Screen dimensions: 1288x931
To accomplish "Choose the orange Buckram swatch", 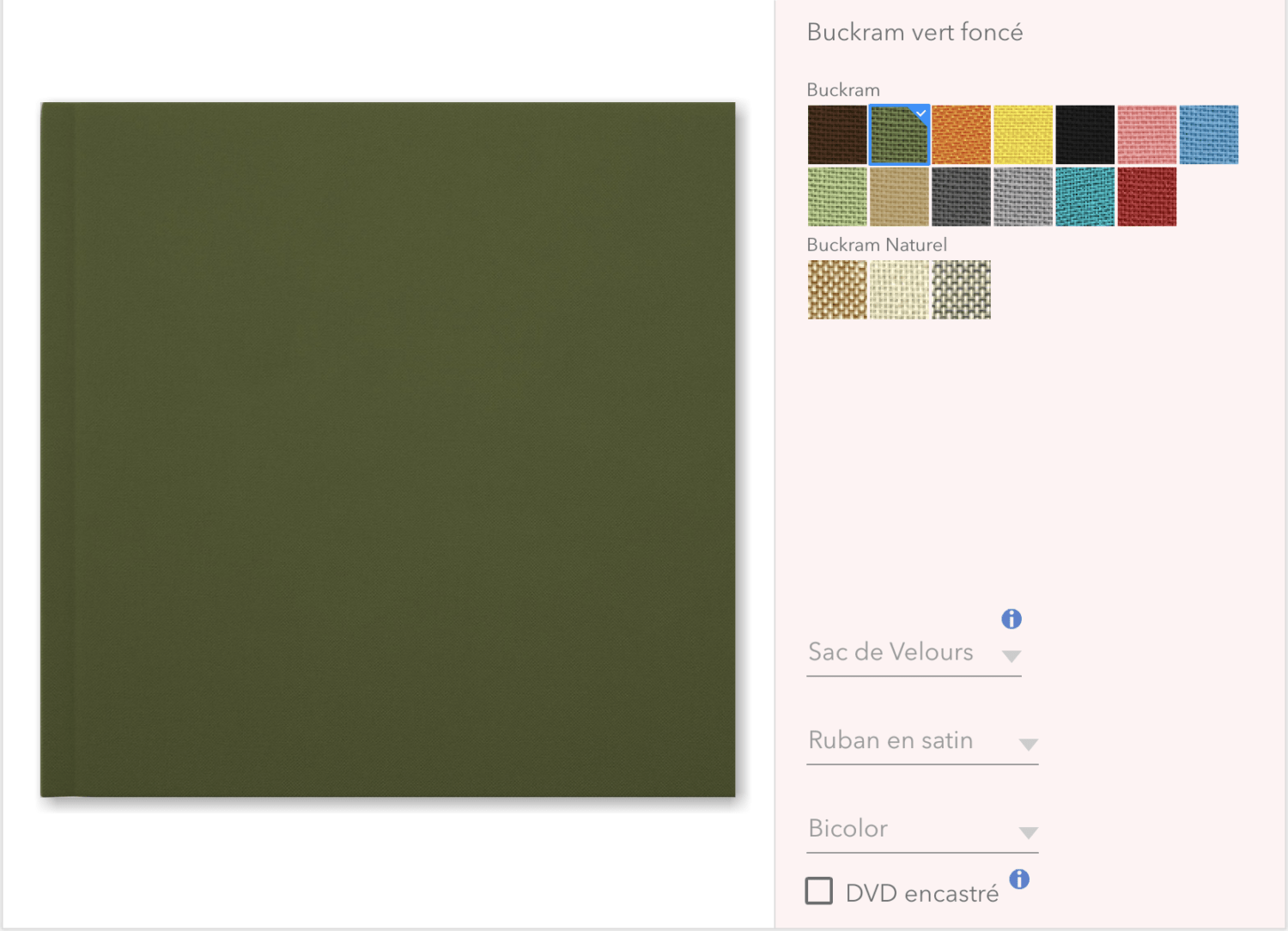I will tap(961, 135).
